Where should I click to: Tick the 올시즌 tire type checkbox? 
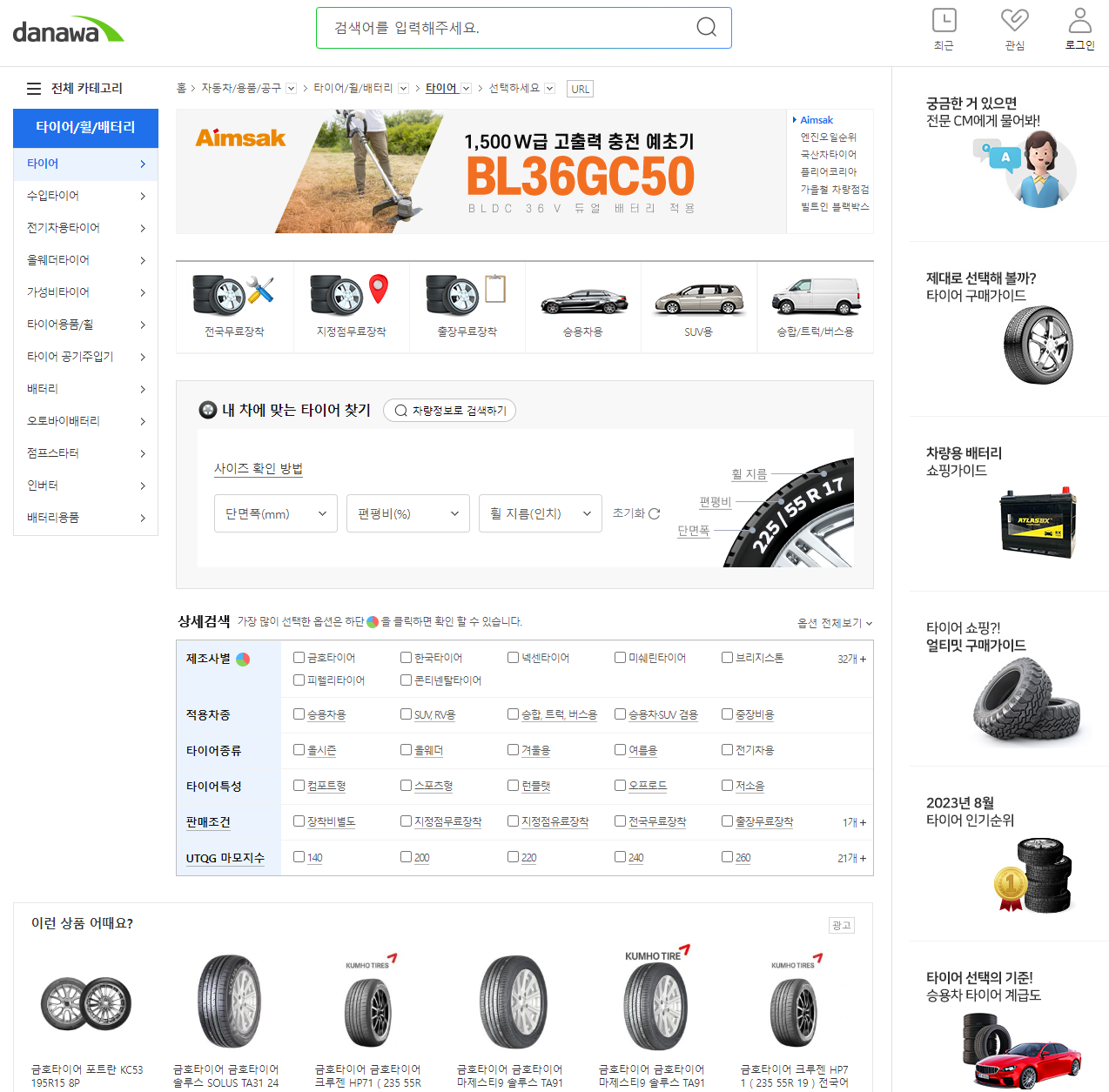coord(299,750)
